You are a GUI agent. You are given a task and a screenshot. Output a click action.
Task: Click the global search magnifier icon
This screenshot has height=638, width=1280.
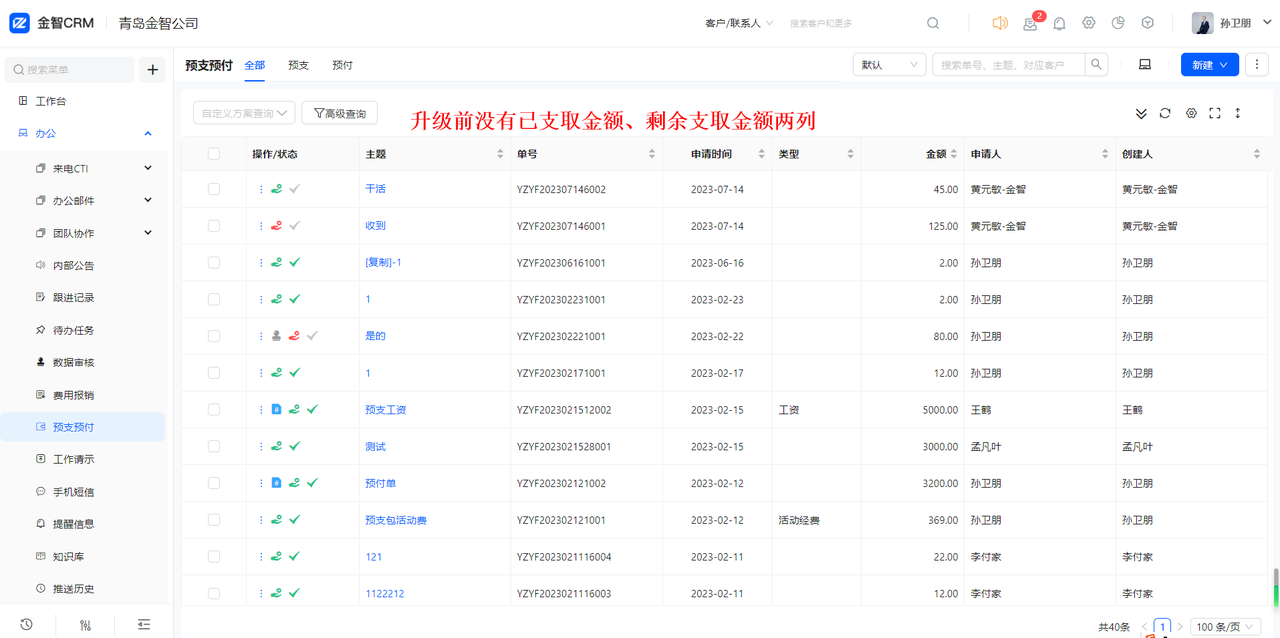[x=933, y=23]
